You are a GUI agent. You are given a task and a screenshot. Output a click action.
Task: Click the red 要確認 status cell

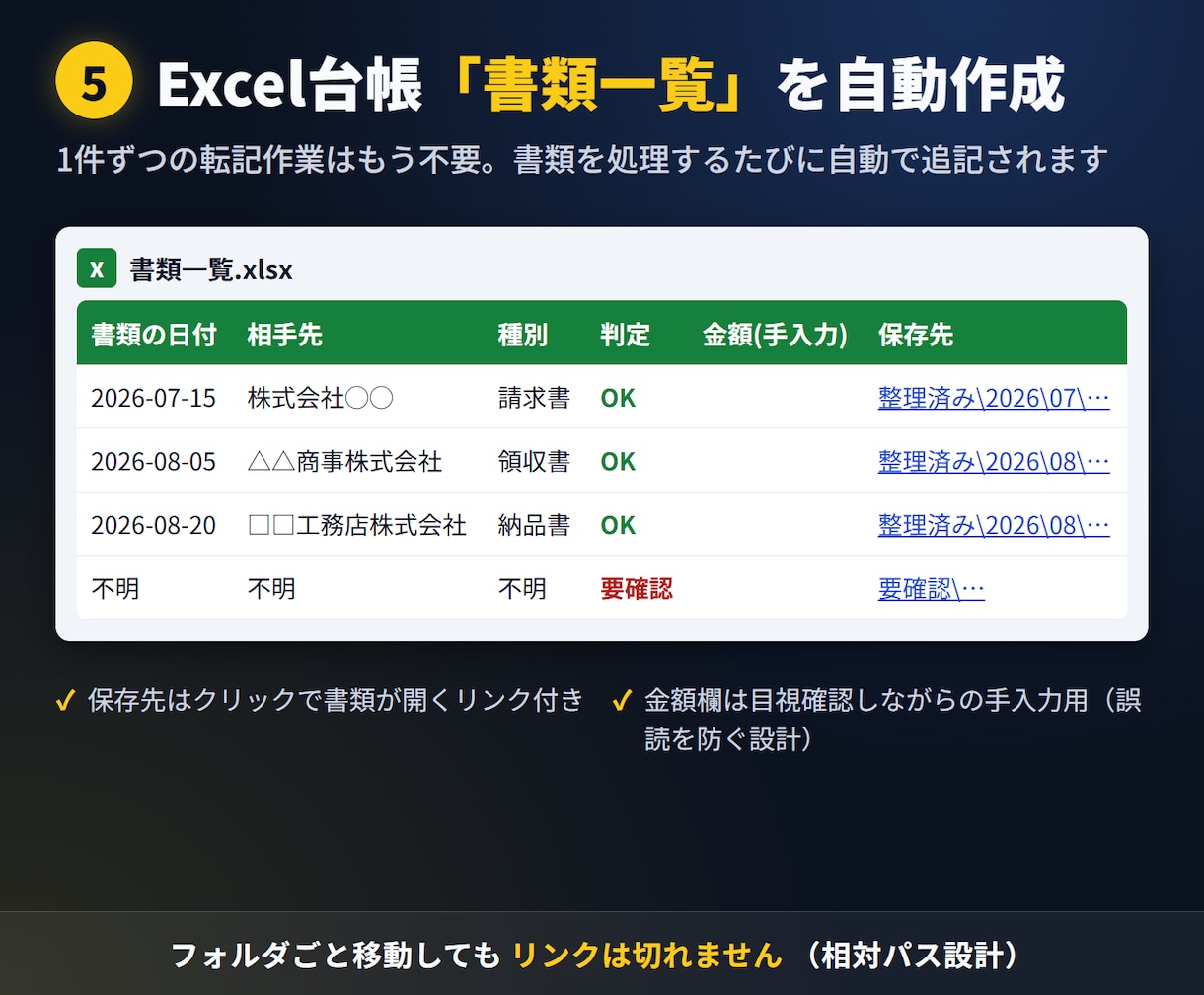click(x=637, y=589)
